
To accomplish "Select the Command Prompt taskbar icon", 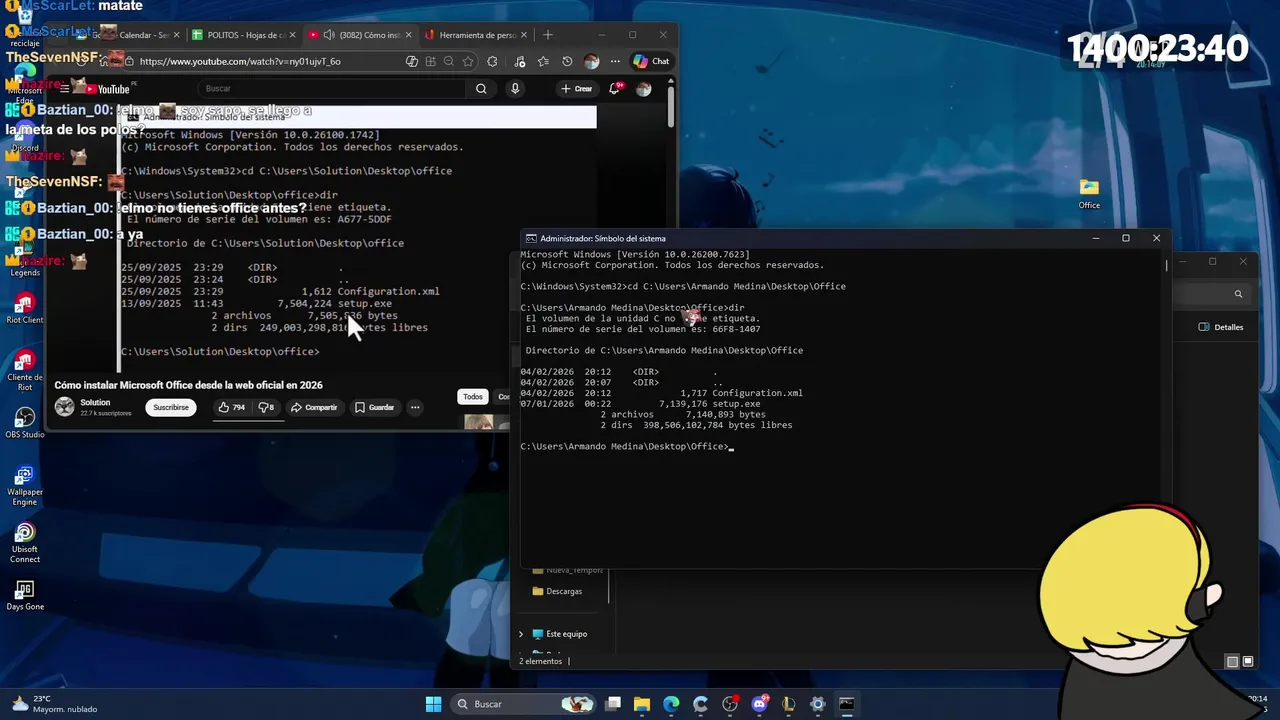I will coord(846,704).
